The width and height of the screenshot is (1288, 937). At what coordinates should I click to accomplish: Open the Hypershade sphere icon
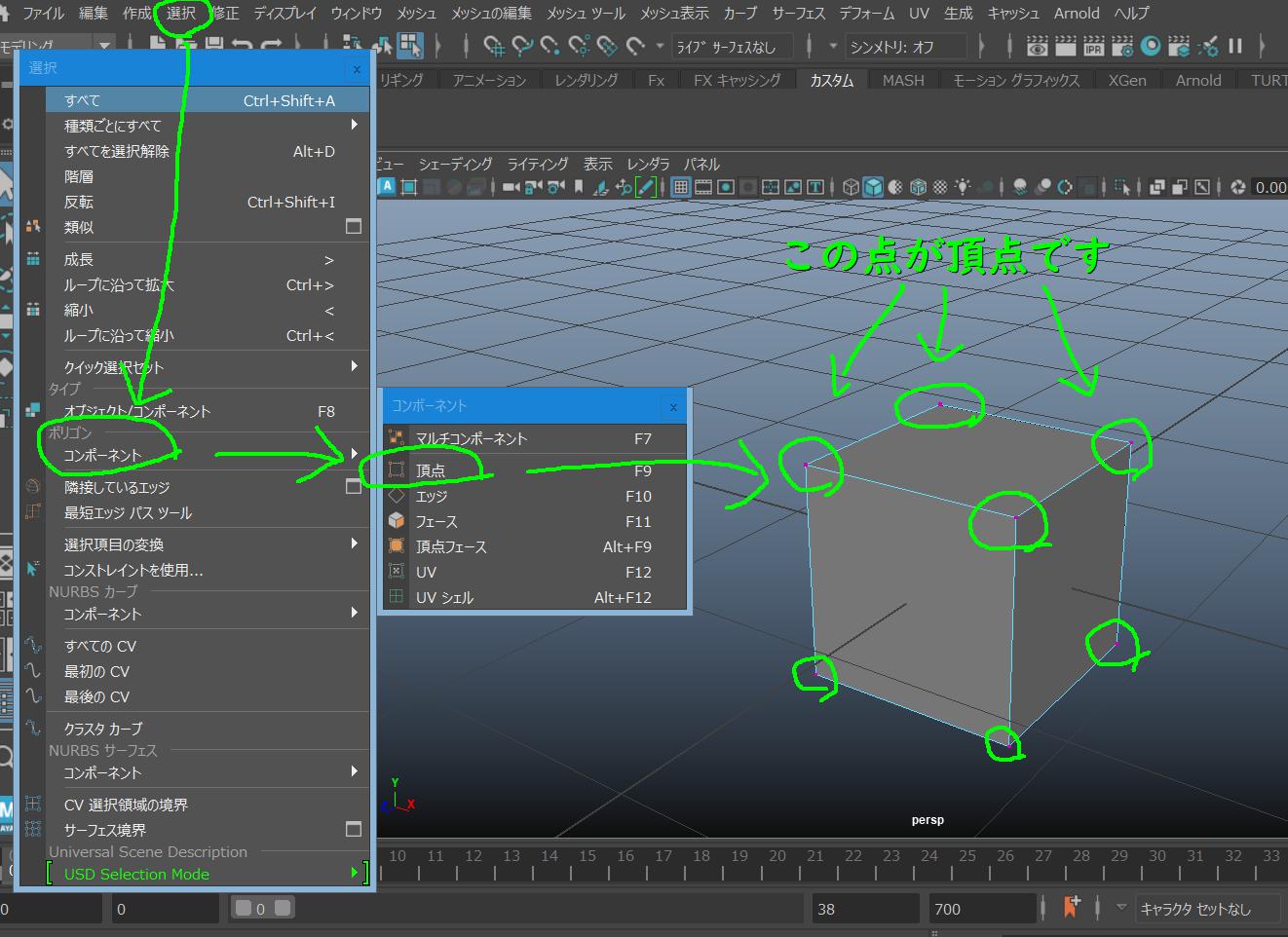coord(1151,46)
